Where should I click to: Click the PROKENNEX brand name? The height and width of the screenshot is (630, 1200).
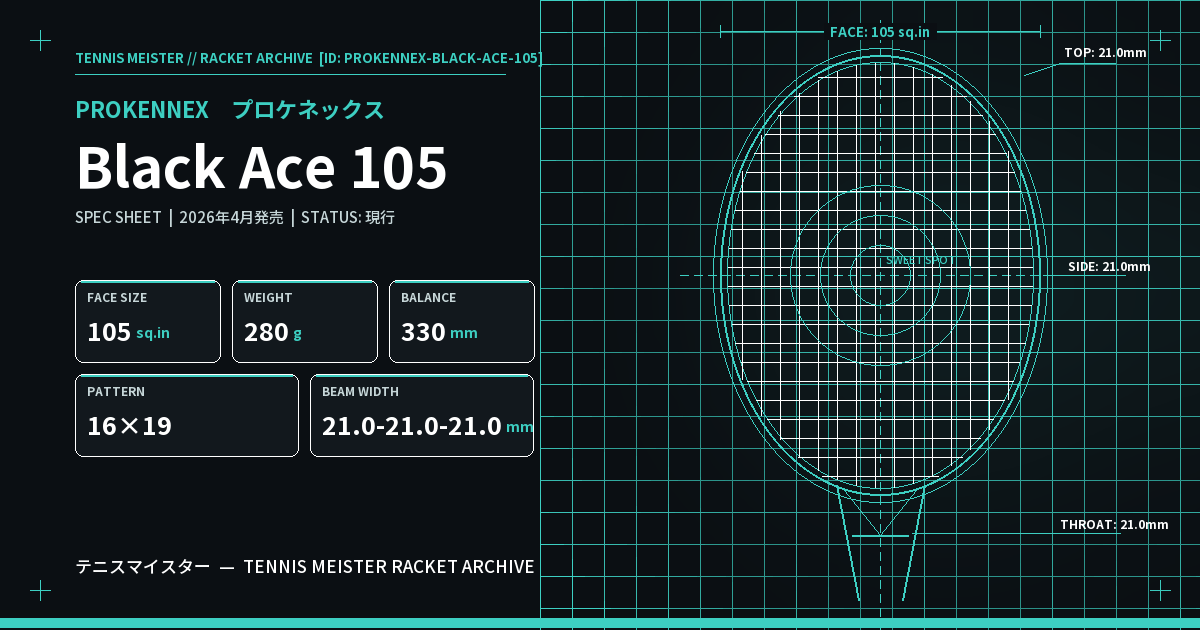142,110
